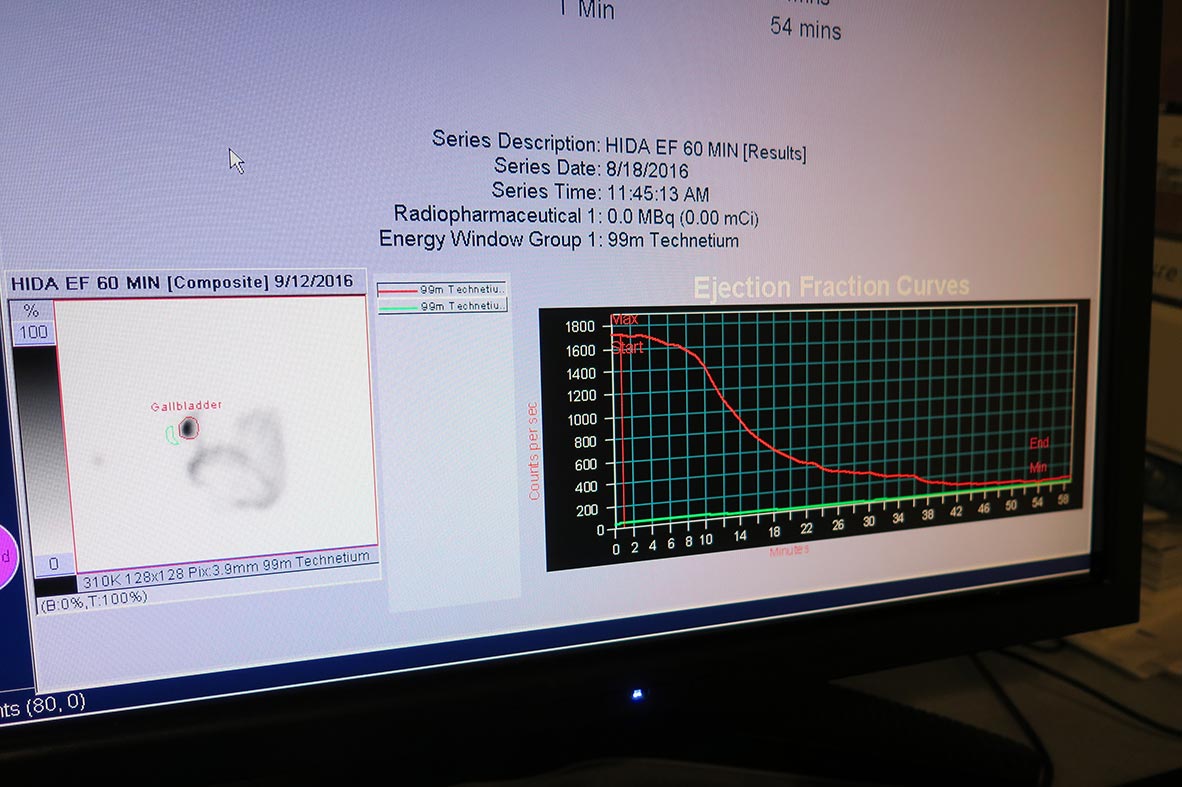Click the Start marker on the curve
Image resolution: width=1182 pixels, height=787 pixels.
point(627,348)
